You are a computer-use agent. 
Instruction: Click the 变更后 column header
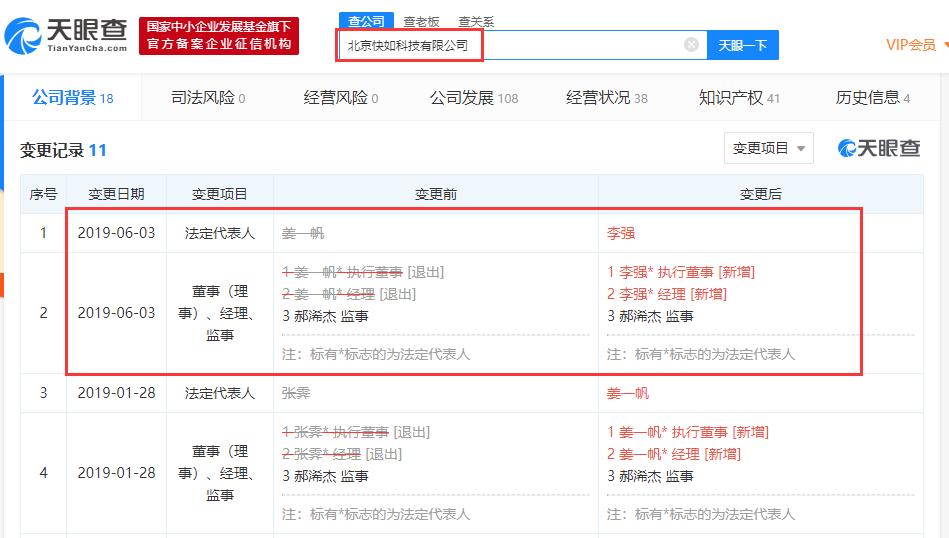click(761, 194)
